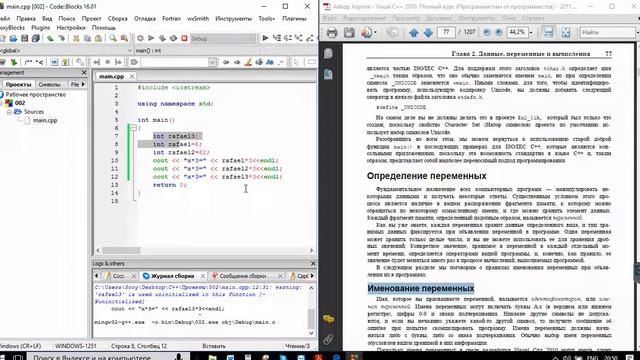Click the Debug/Continue arrow icon
This screenshot has height=360, width=640.
265,38
